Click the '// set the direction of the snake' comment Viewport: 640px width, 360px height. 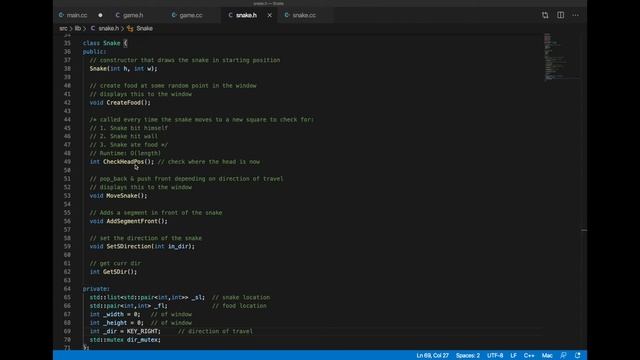coord(145,238)
